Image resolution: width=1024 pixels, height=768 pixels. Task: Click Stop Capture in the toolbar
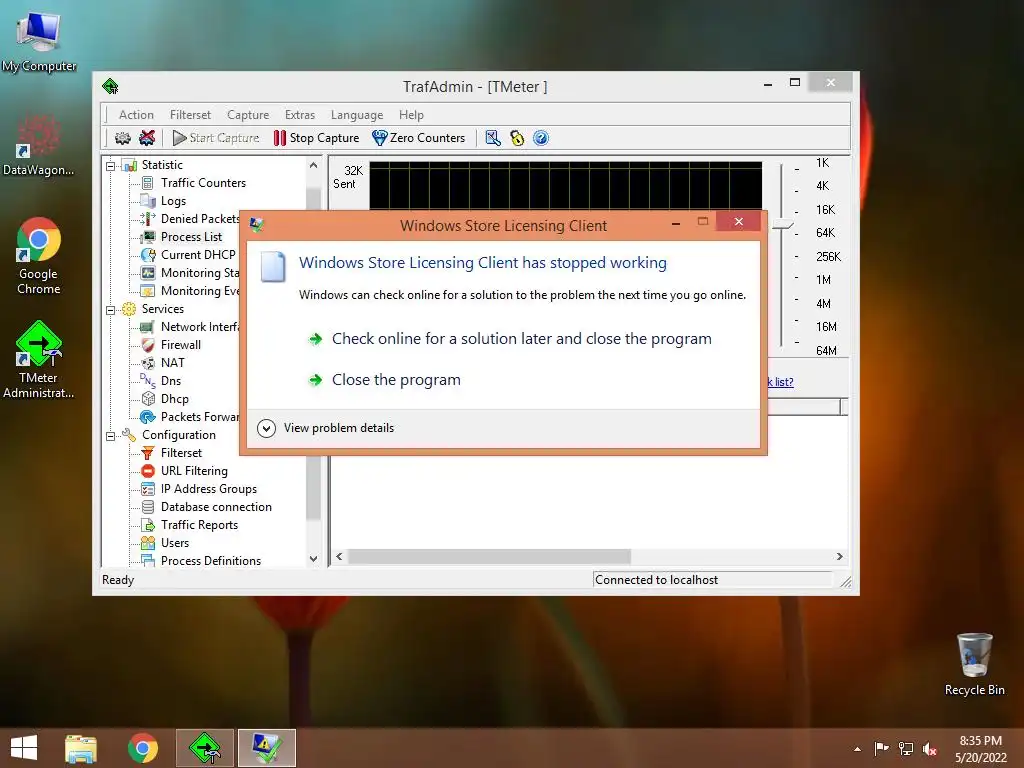317,138
